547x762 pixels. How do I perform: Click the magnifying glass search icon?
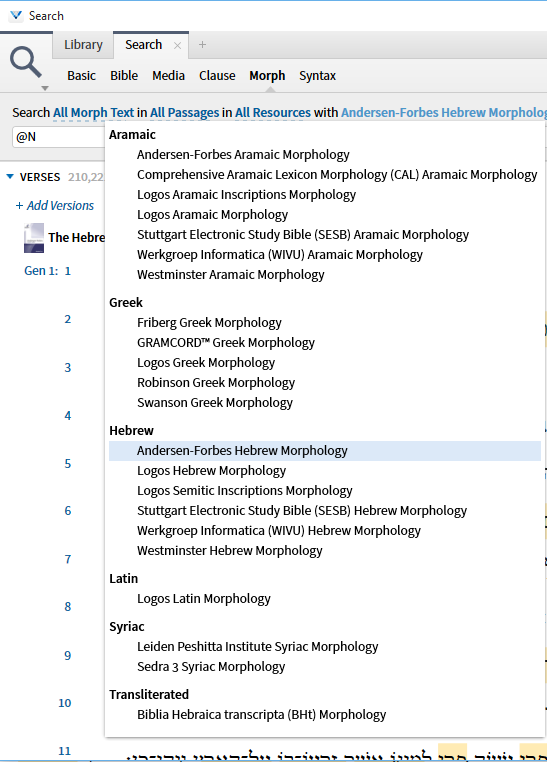click(x=25, y=62)
